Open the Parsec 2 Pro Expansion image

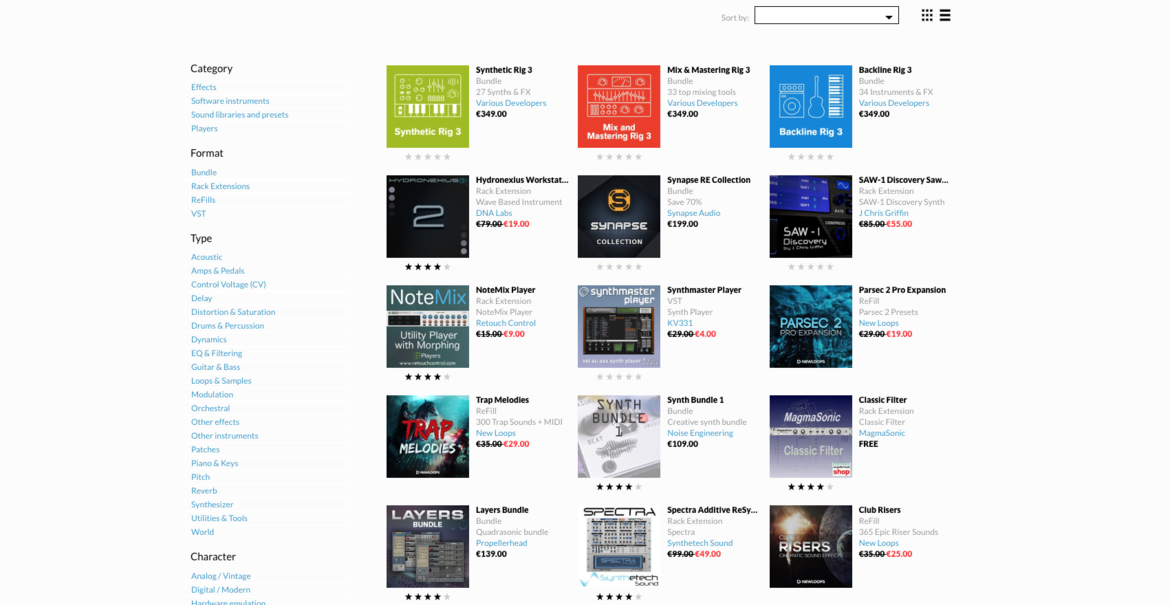pyautogui.click(x=810, y=326)
